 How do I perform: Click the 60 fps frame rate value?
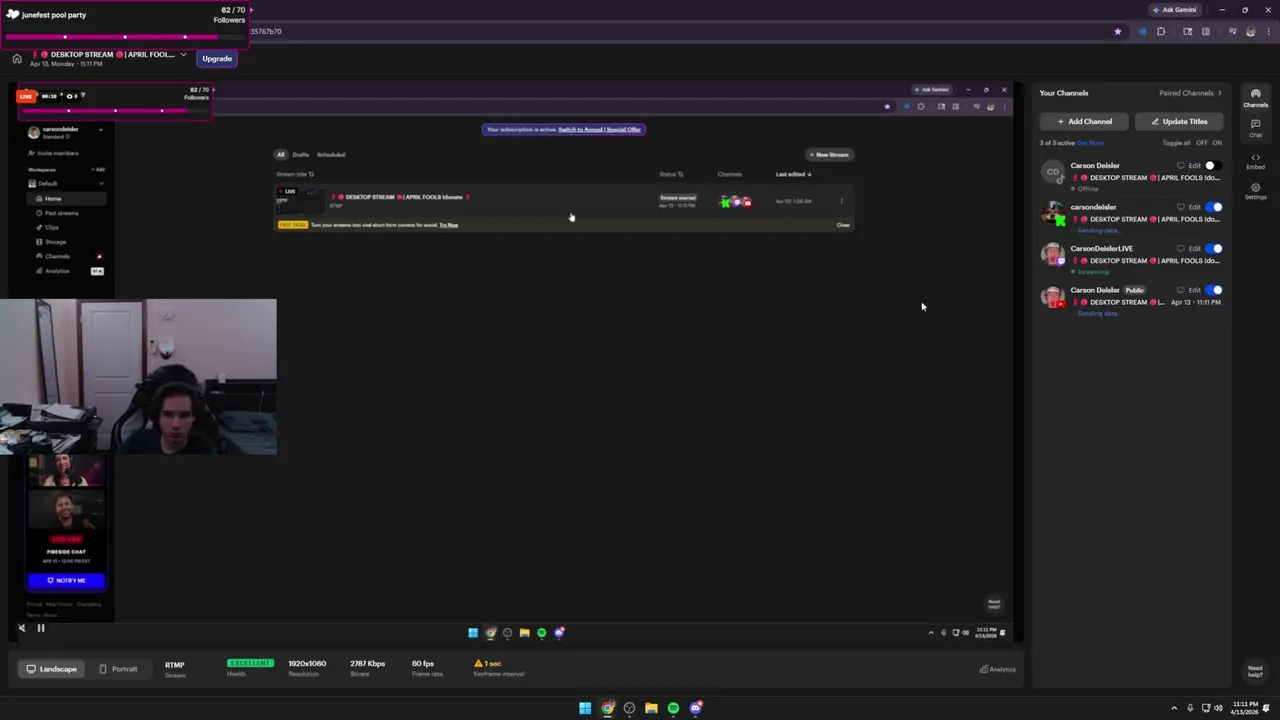coord(423,664)
